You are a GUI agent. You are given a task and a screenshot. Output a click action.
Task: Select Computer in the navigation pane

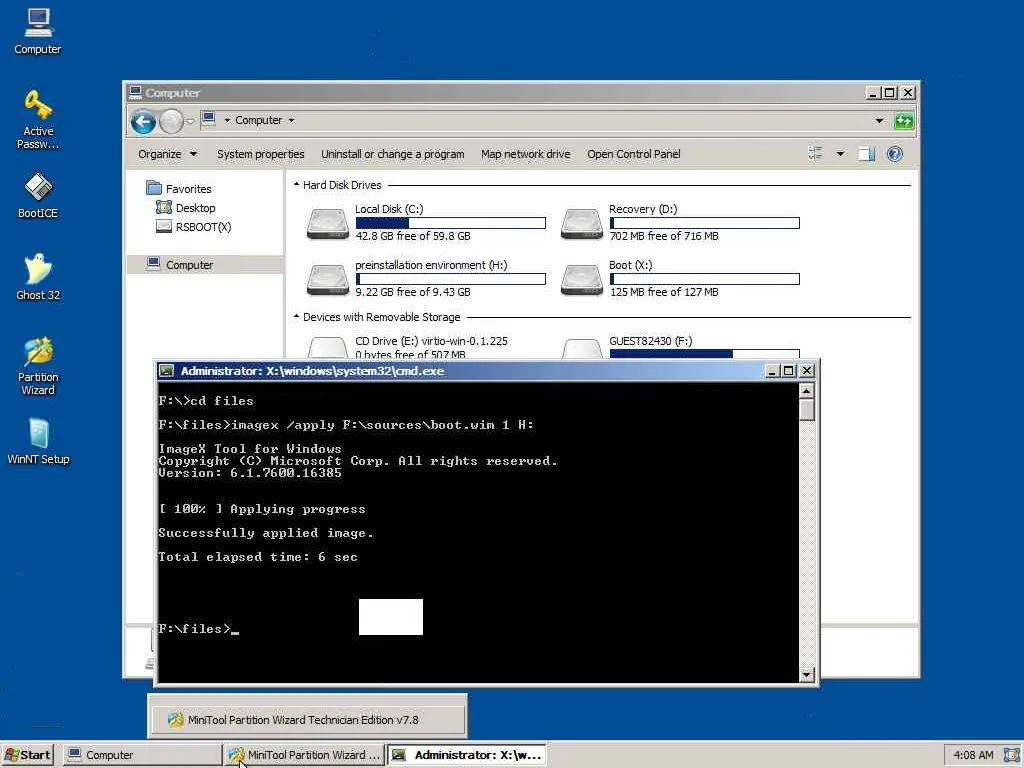(205, 264)
